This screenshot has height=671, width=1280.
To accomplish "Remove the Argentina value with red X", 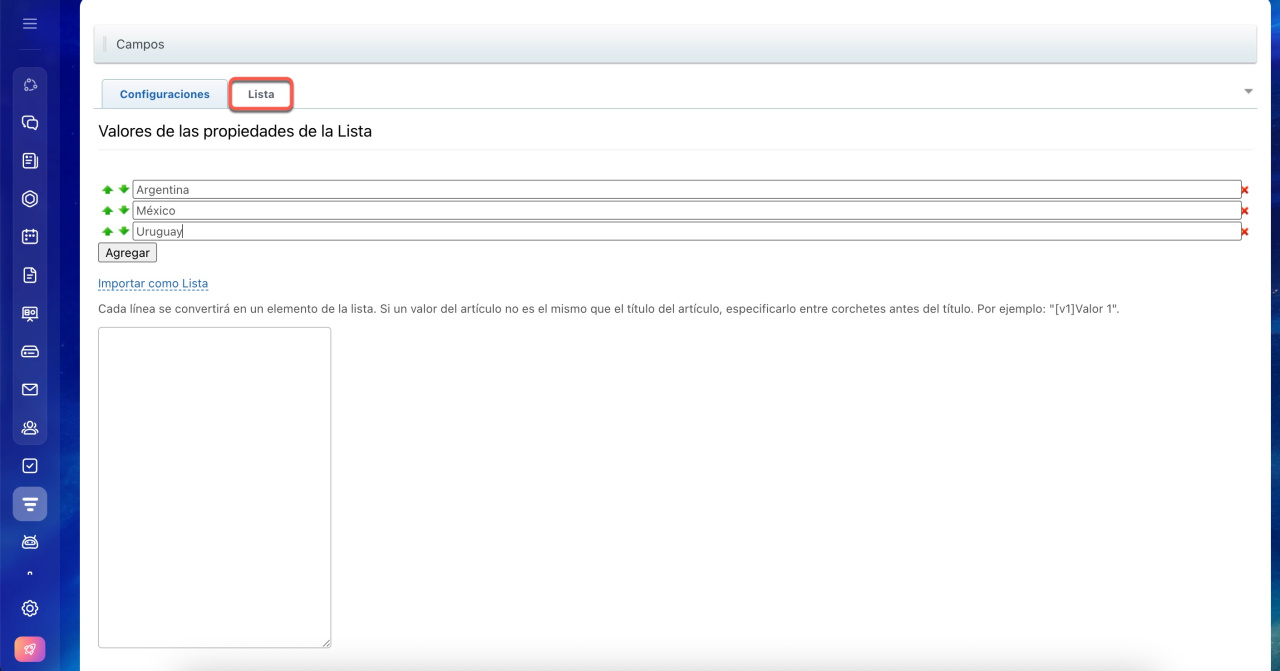I will 1245,190.
